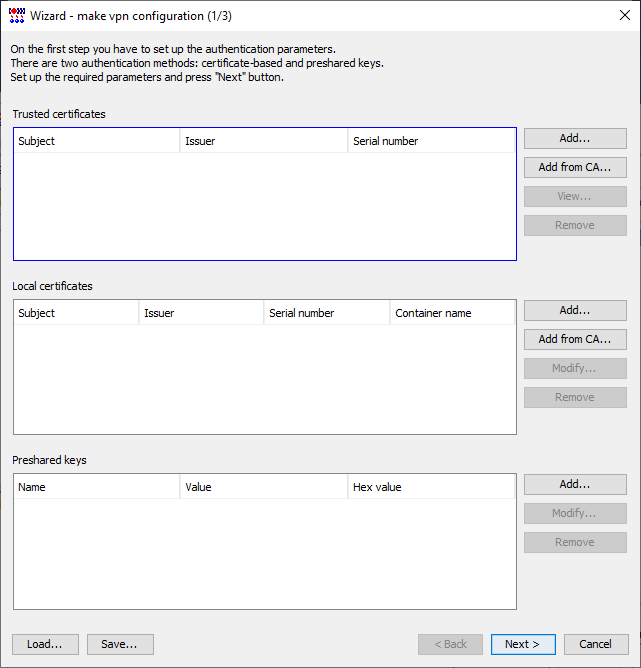Screen dimensions: 641x668
Task: Add local certificate from CA
Action: pos(575,340)
